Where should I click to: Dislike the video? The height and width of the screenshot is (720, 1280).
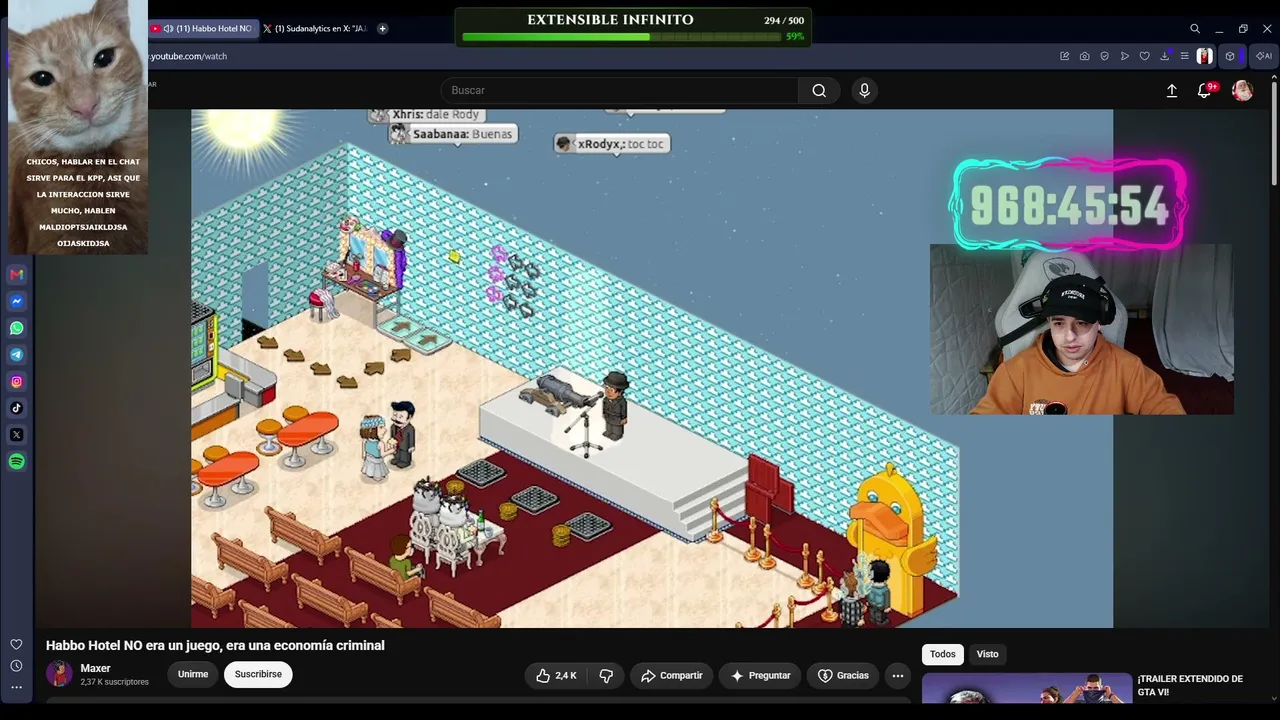[x=606, y=676]
